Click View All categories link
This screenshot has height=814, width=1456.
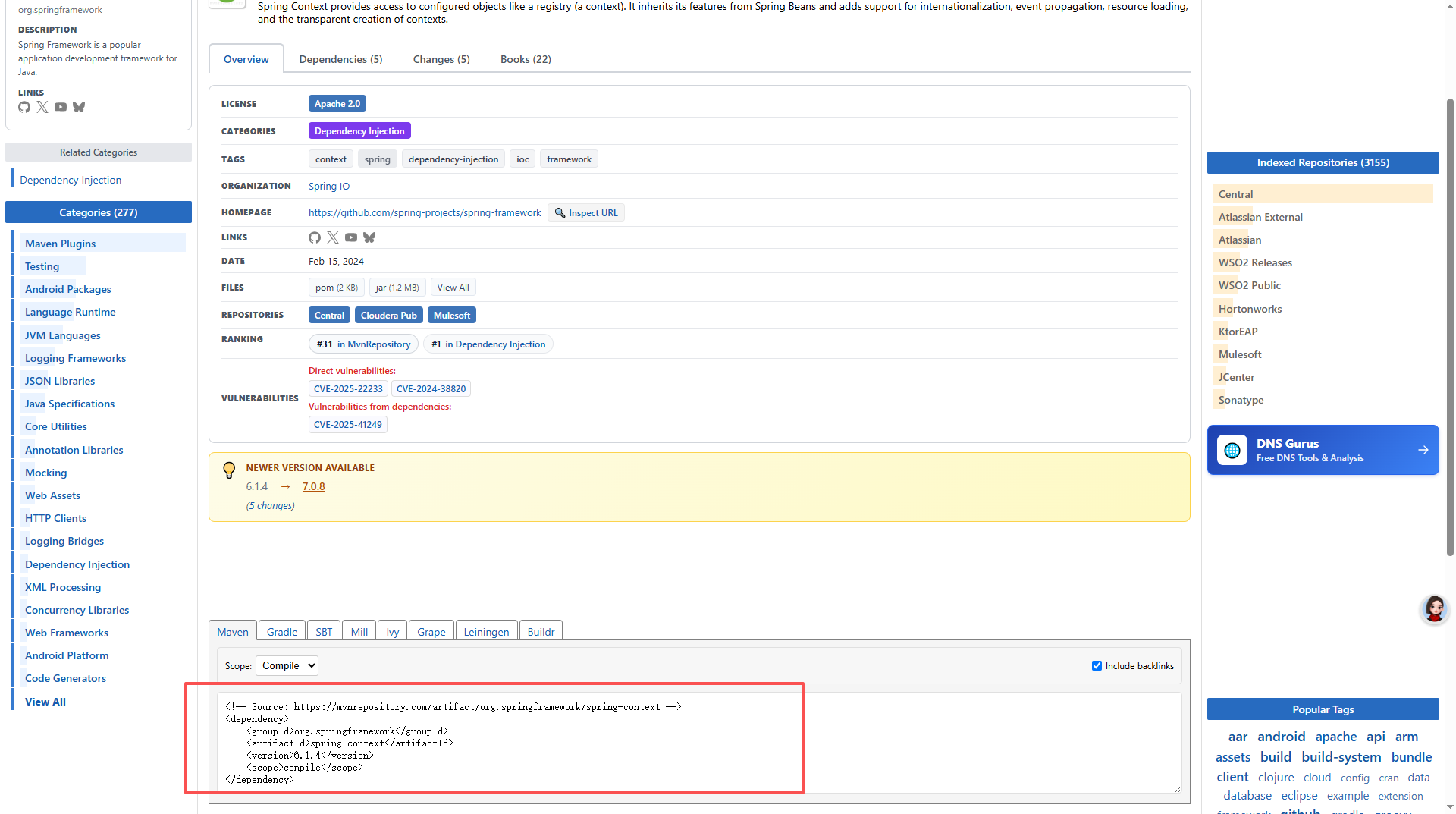[x=45, y=701]
